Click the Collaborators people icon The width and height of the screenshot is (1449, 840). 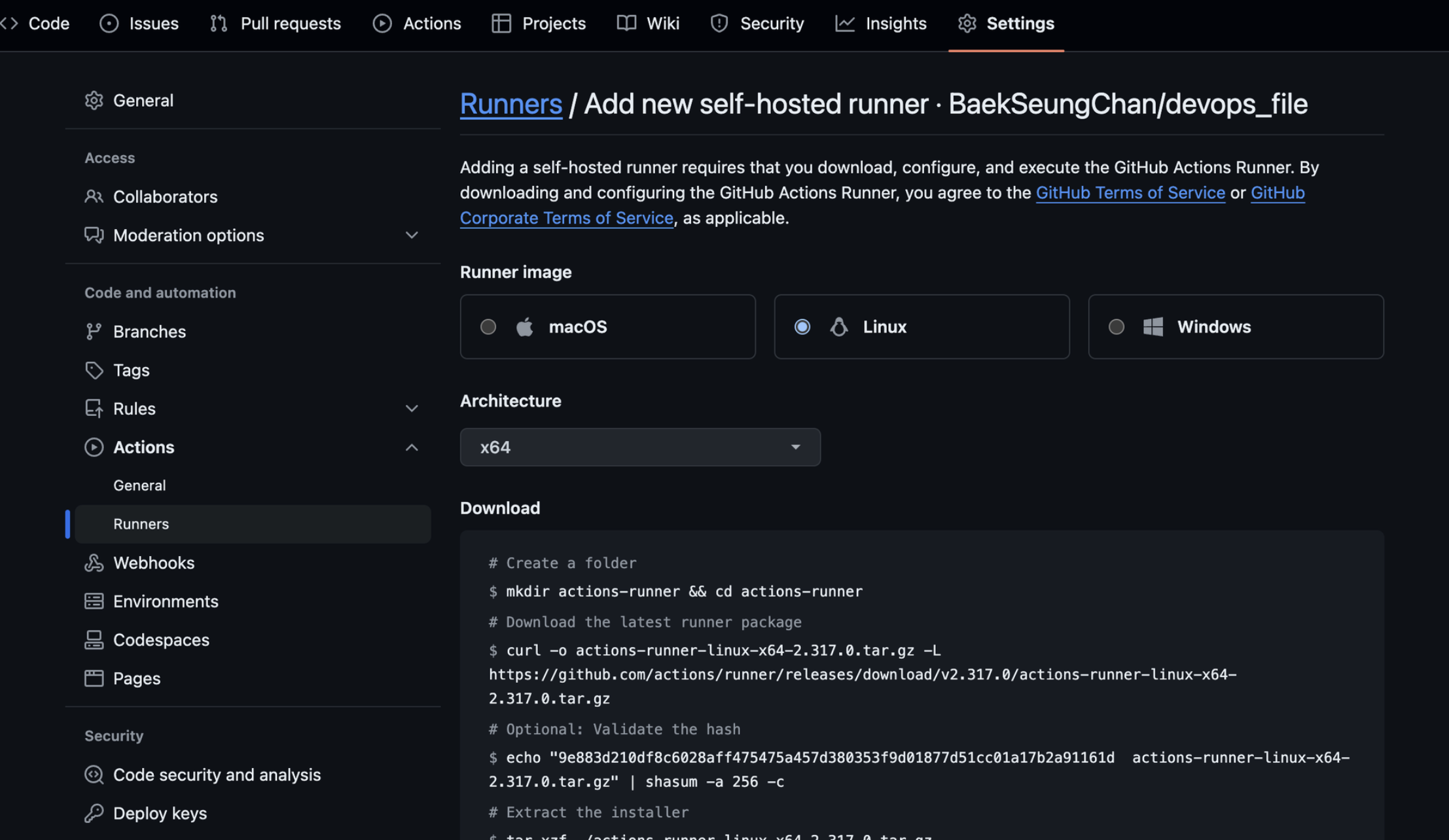94,197
